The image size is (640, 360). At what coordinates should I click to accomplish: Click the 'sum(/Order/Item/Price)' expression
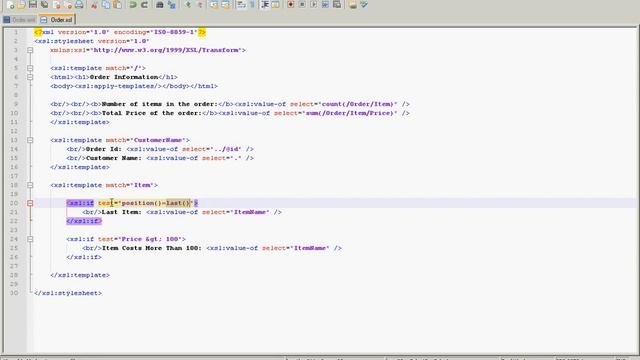(349, 113)
